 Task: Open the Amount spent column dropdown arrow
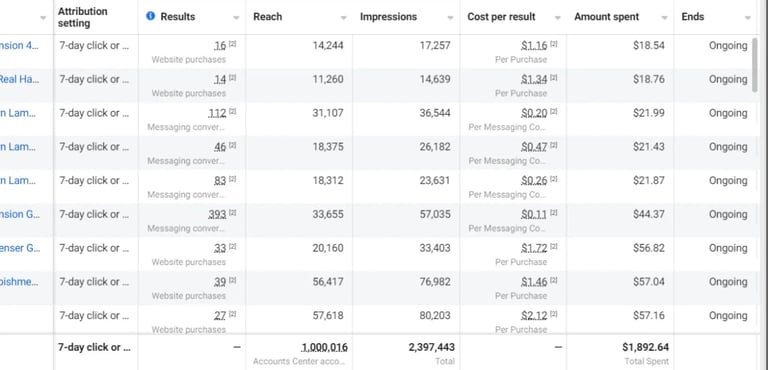[x=664, y=18]
